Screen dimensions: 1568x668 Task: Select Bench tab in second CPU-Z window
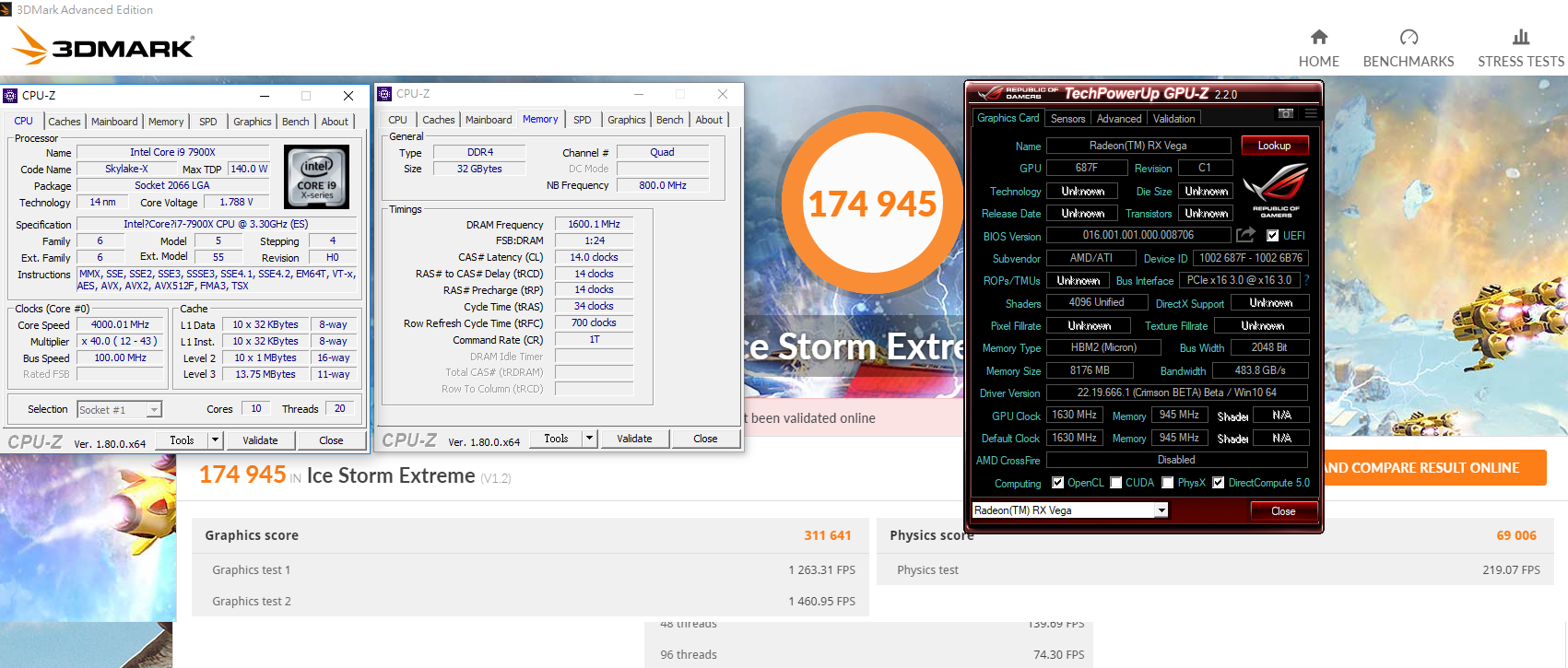670,120
